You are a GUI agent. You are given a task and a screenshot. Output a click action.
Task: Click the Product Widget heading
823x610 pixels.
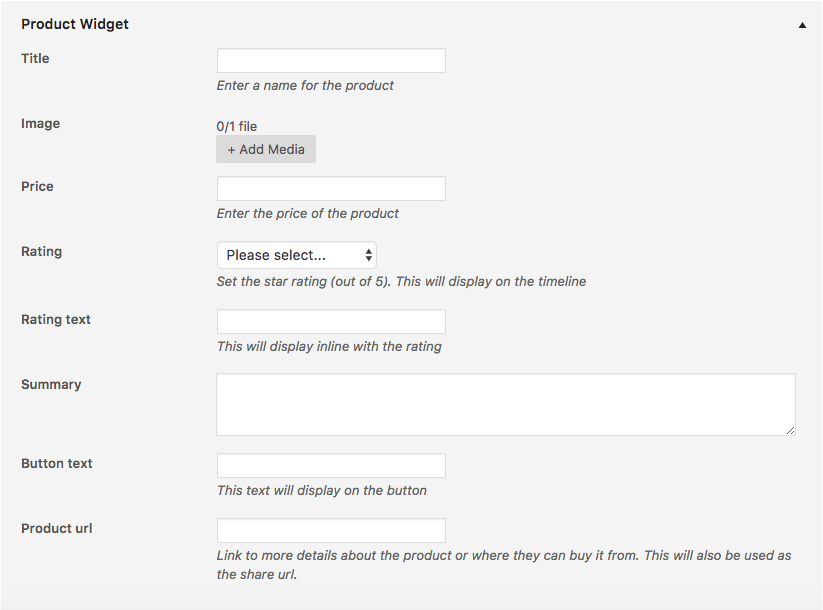point(75,24)
